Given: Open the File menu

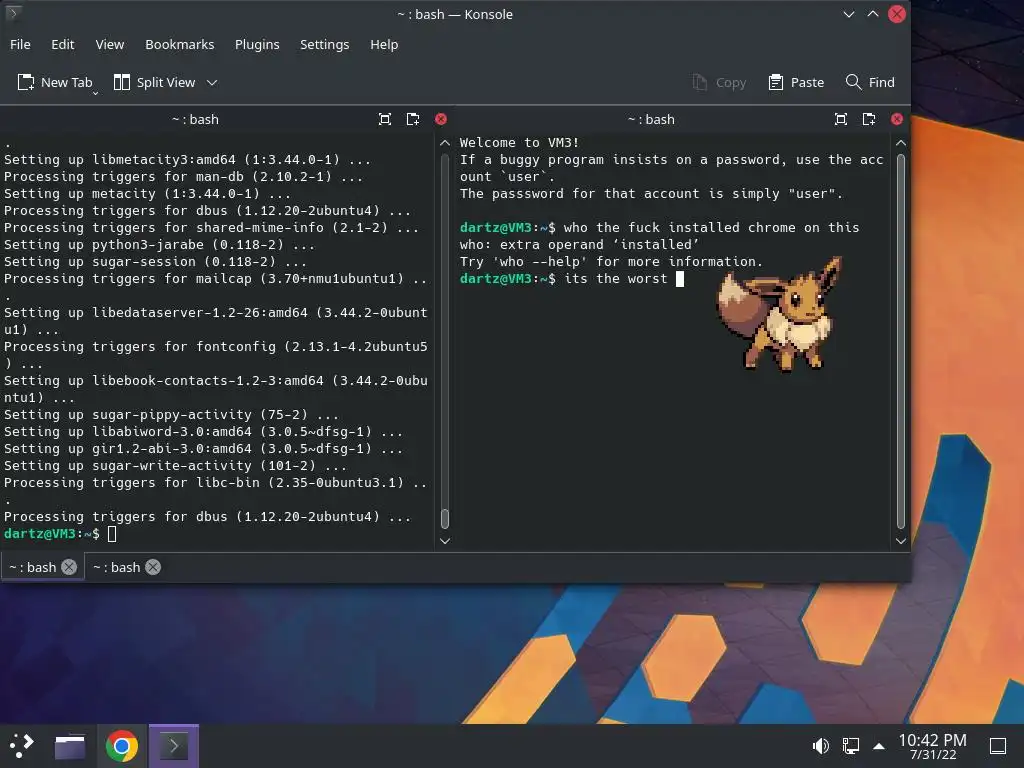Looking at the screenshot, I should (20, 44).
